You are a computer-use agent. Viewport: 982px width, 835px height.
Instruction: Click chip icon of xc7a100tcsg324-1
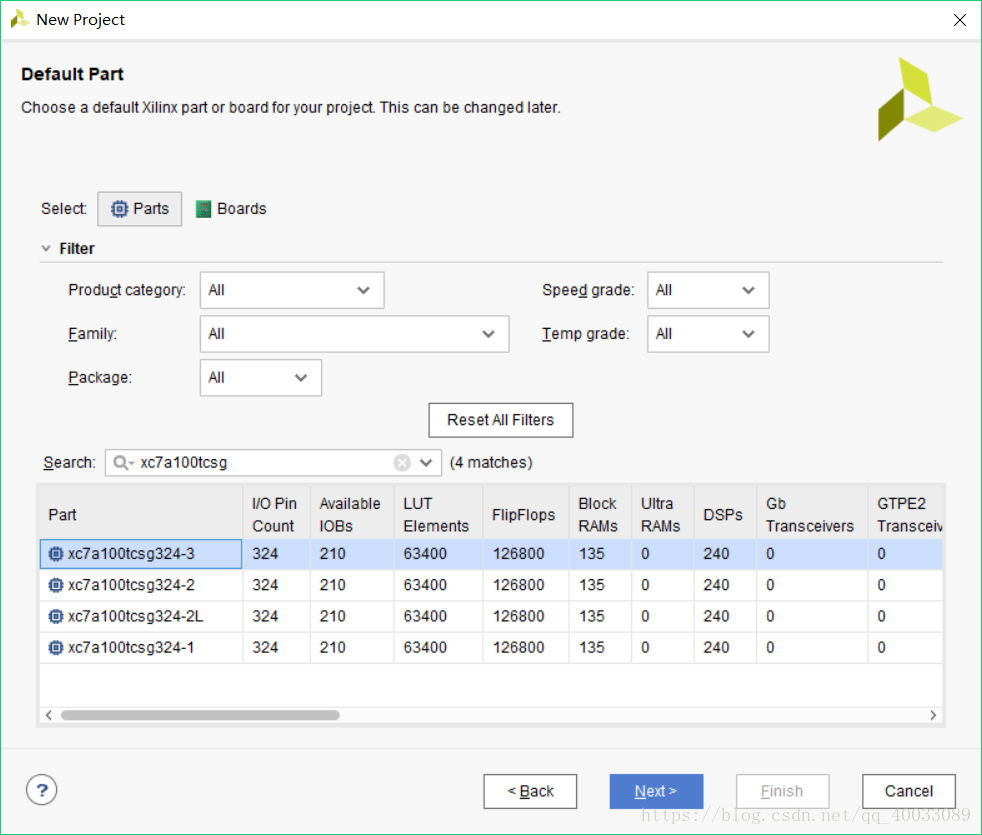(x=56, y=648)
